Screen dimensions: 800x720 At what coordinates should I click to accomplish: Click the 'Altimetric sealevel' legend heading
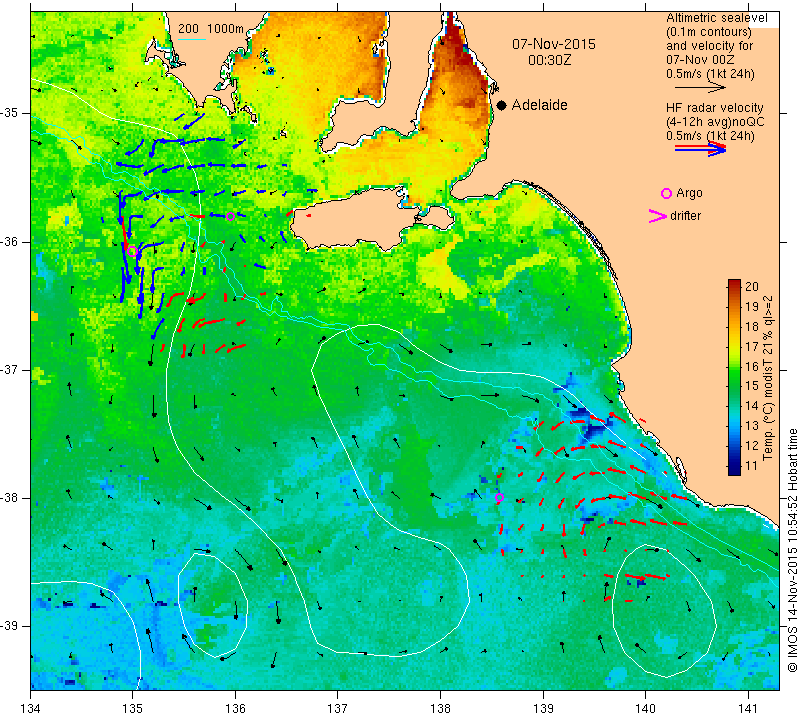716,18
